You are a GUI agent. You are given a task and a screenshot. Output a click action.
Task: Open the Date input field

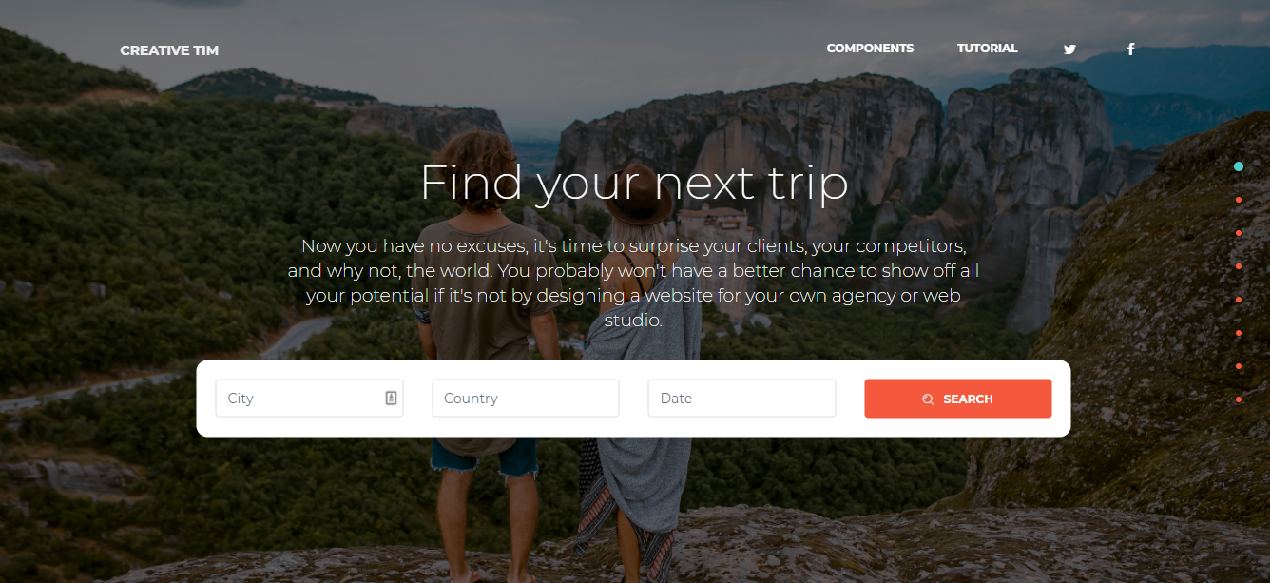click(x=742, y=398)
